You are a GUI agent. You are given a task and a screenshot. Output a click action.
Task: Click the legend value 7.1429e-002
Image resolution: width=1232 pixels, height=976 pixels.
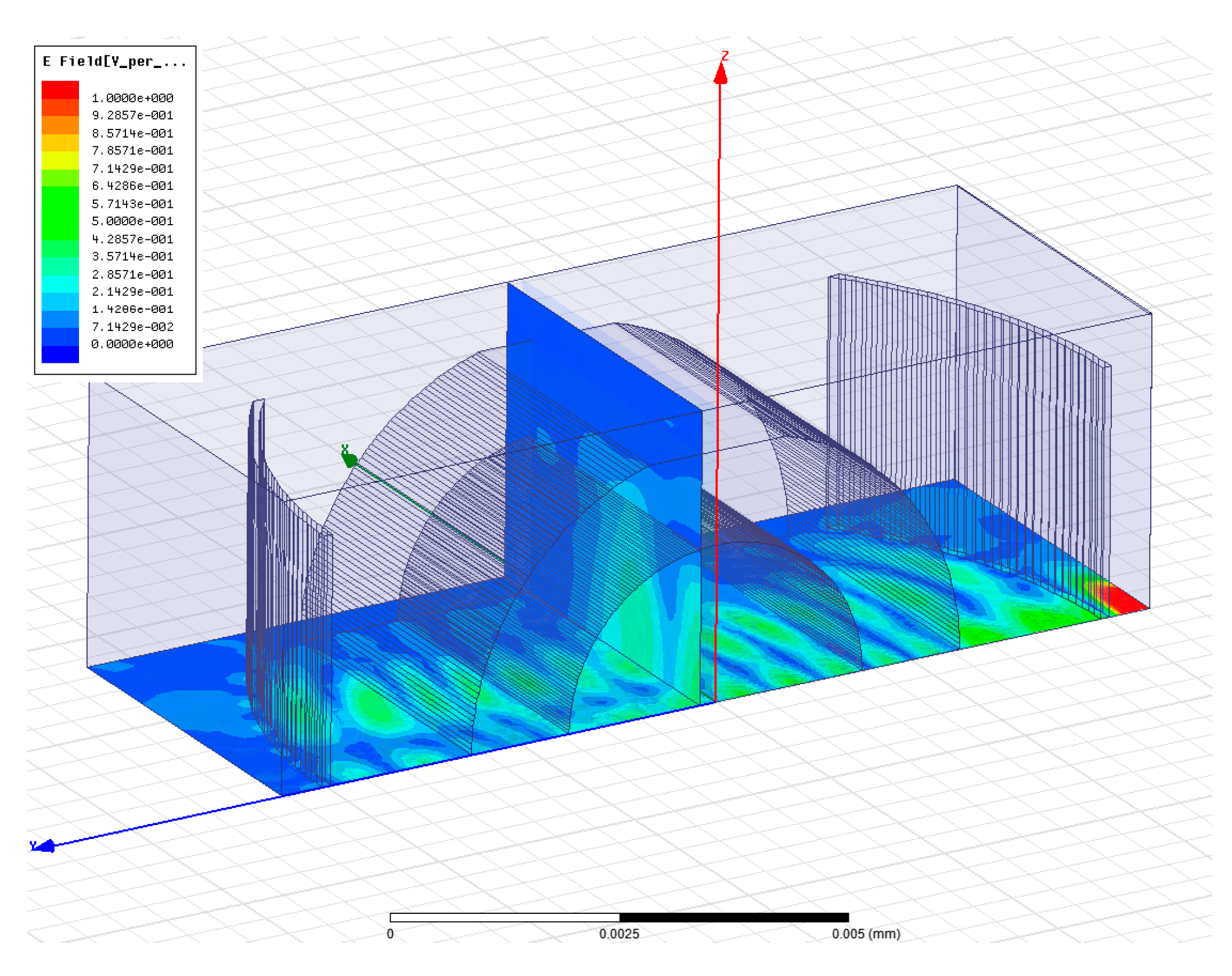pos(132,327)
